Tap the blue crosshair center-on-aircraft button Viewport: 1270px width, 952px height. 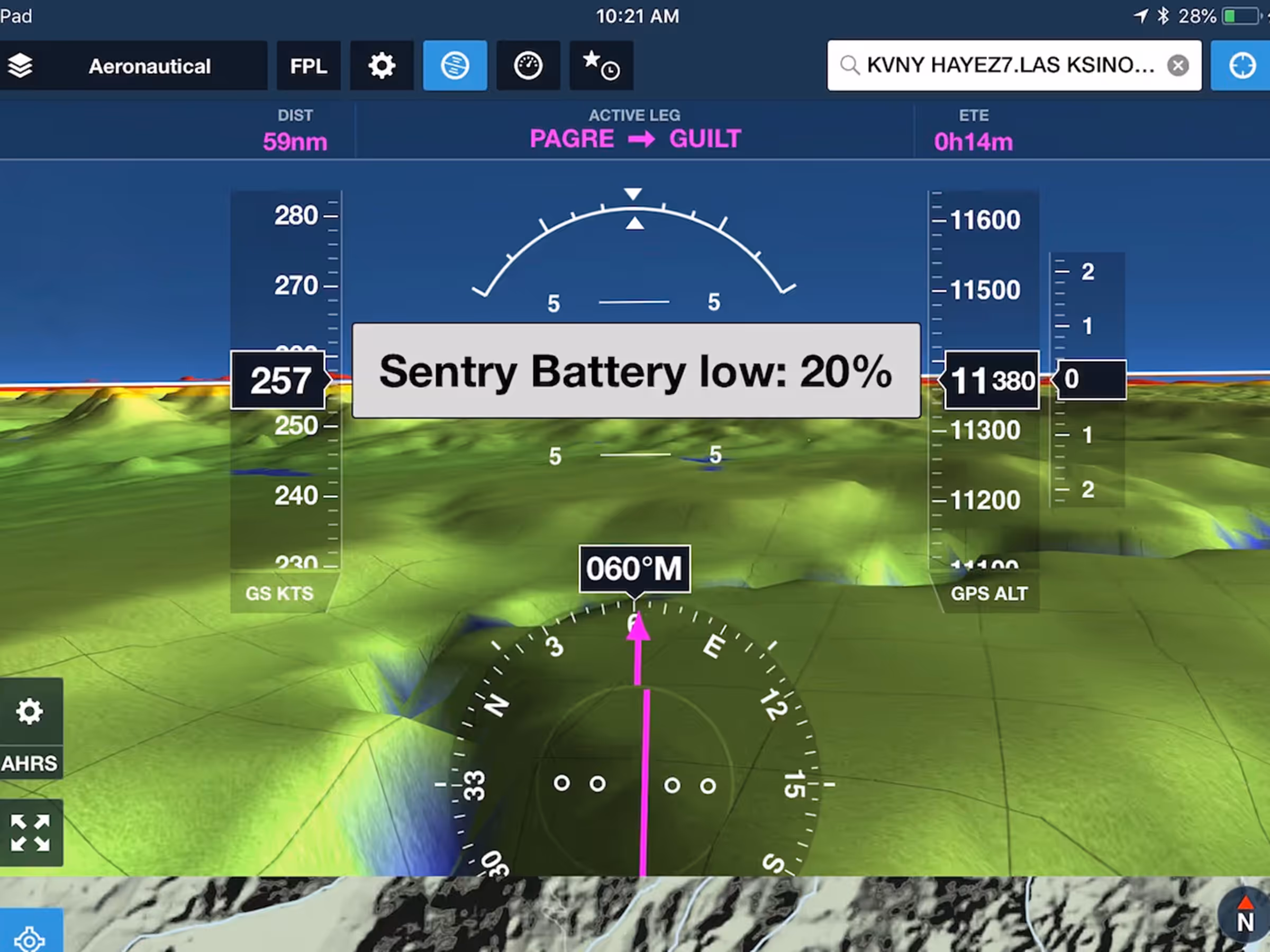coord(1242,66)
